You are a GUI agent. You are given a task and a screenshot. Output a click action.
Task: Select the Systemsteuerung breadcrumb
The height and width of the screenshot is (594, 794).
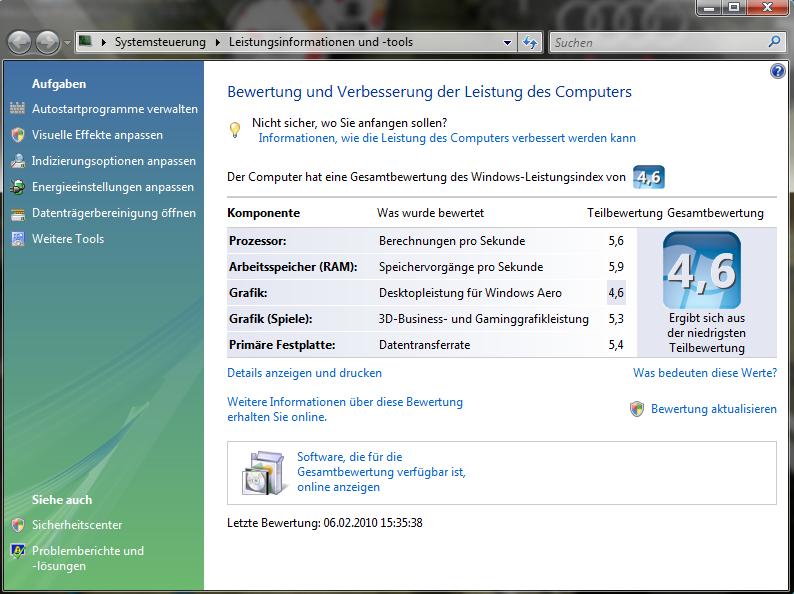coord(160,42)
